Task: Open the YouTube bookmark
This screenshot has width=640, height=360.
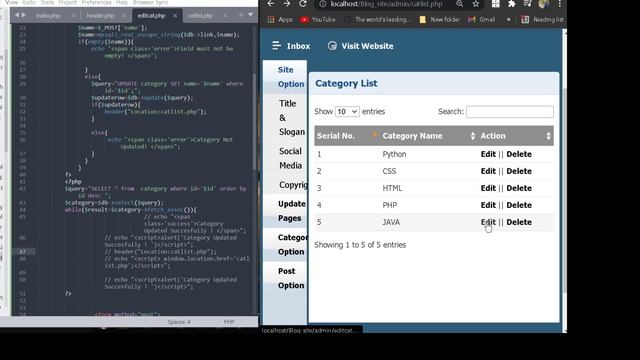Action: click(318, 19)
